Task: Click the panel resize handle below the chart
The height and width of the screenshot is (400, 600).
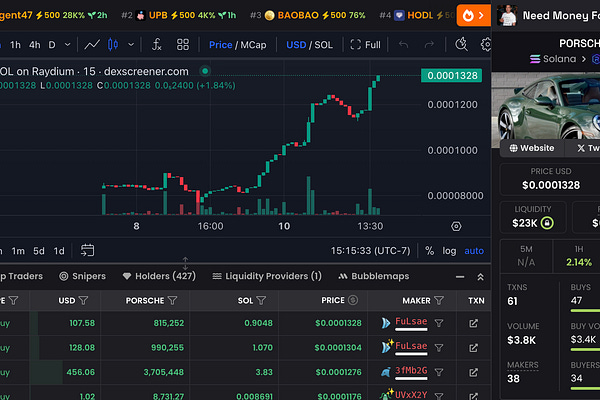Action: point(185,263)
